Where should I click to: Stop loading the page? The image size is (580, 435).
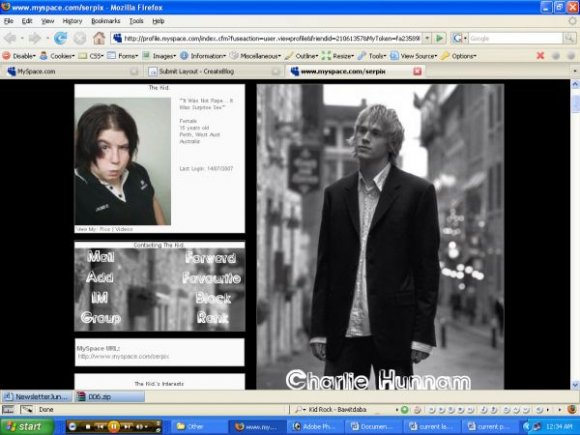79,38
